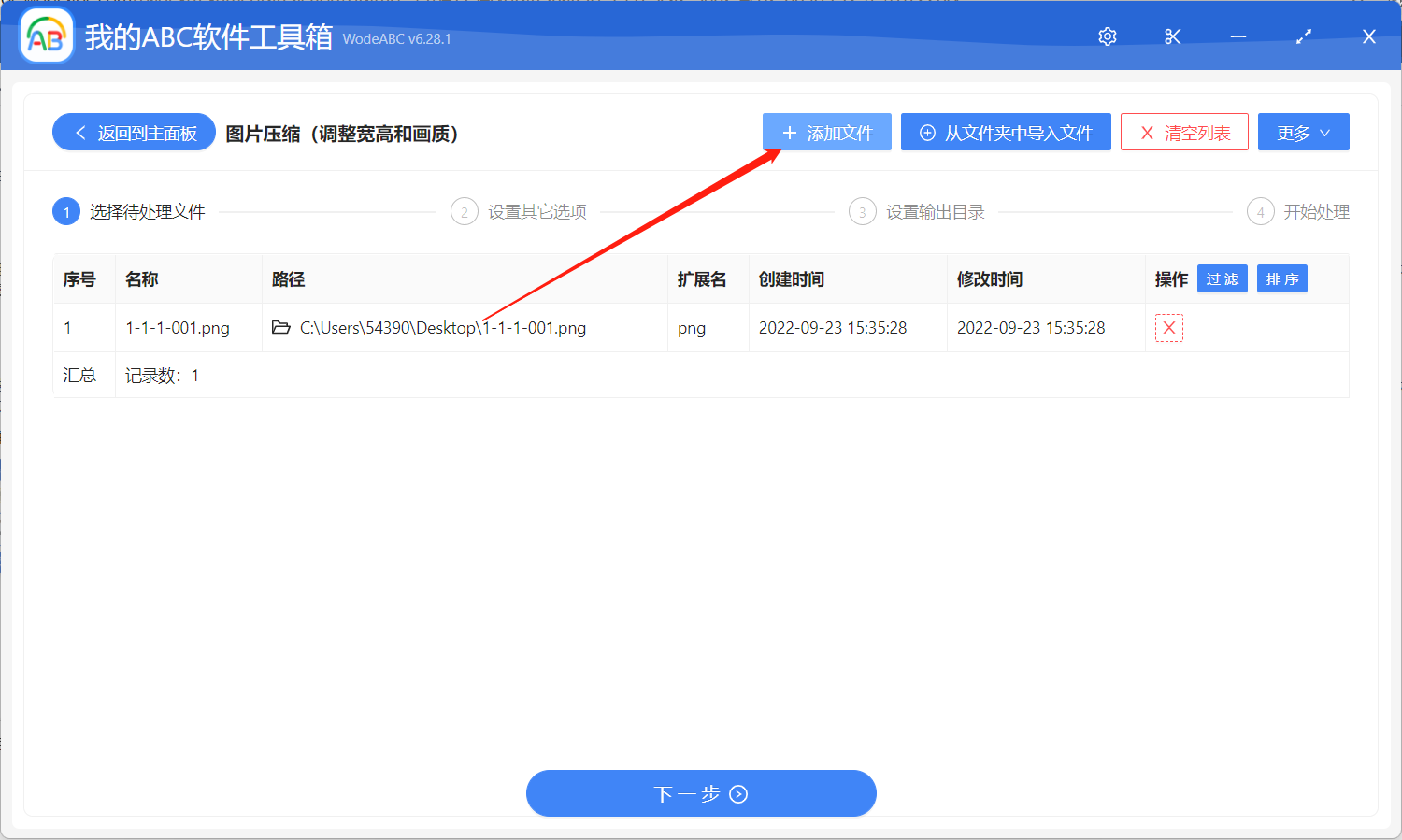This screenshot has height=840, width=1402.
Task: Open the 排序 sorting tool
Action: click(1281, 278)
